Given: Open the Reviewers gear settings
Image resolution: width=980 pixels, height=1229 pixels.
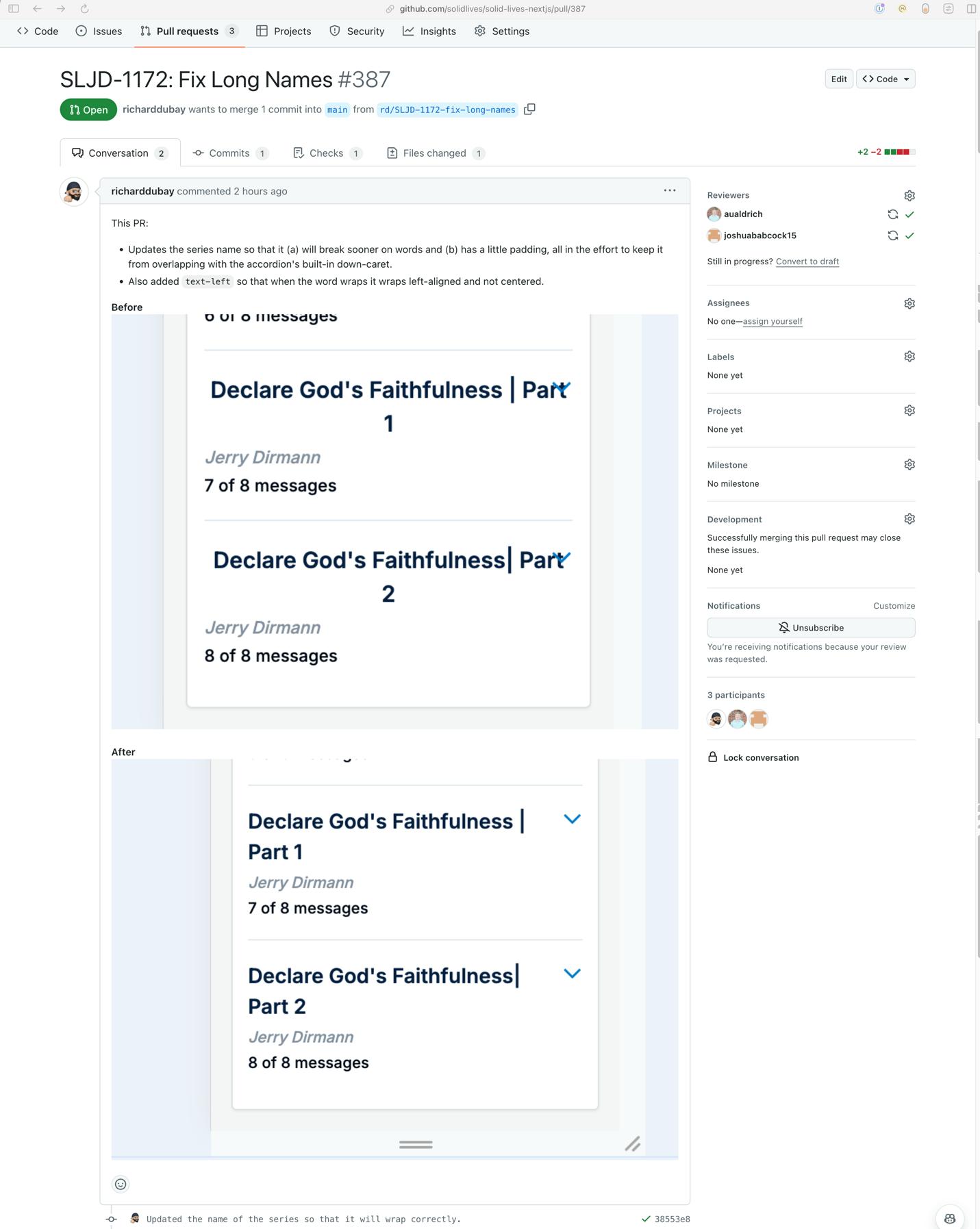Looking at the screenshot, I should pyautogui.click(x=909, y=196).
